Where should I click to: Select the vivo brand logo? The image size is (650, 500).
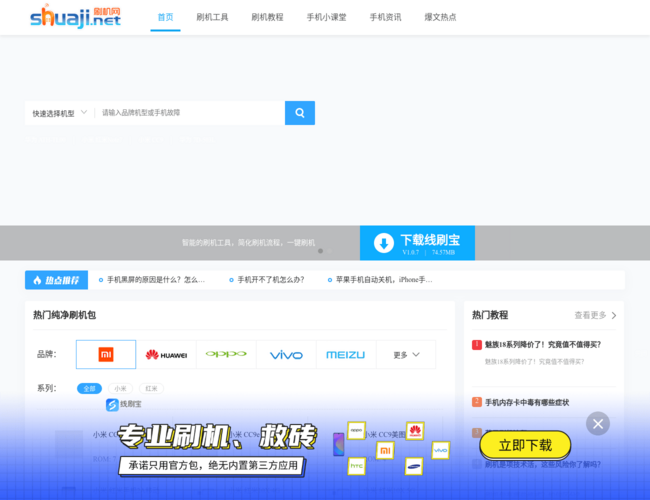(x=286, y=354)
